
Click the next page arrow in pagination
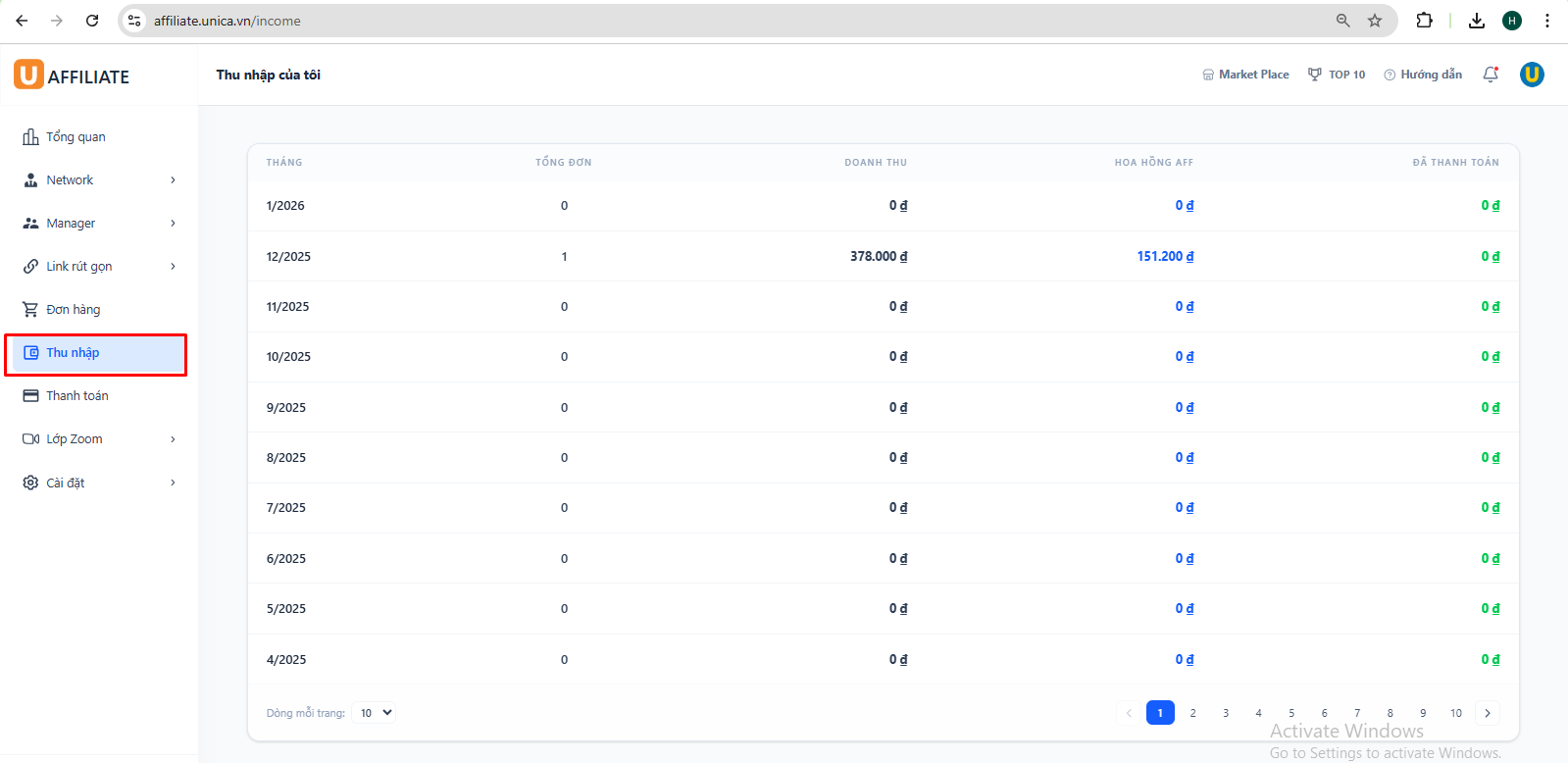1488,713
